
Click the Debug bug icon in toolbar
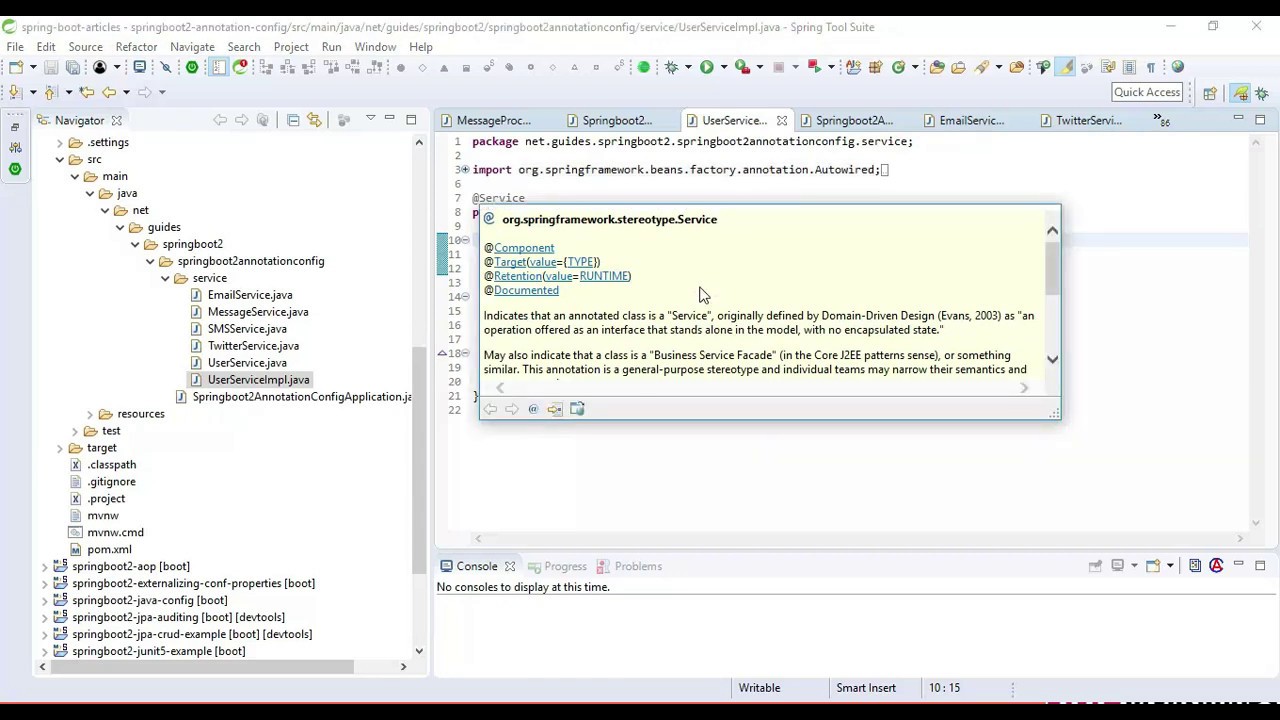(671, 67)
